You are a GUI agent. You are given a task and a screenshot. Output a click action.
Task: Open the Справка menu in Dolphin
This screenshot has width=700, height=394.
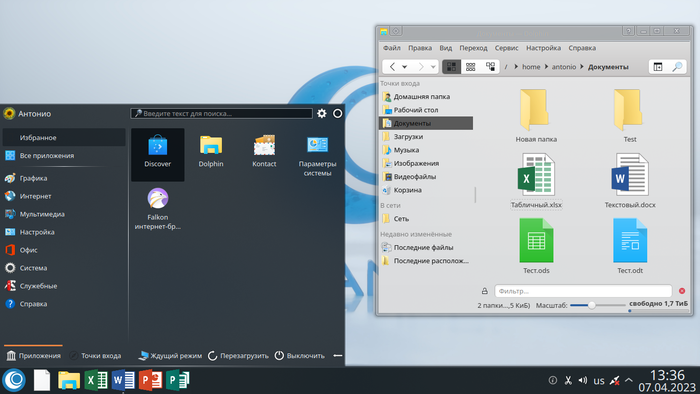pyautogui.click(x=582, y=48)
